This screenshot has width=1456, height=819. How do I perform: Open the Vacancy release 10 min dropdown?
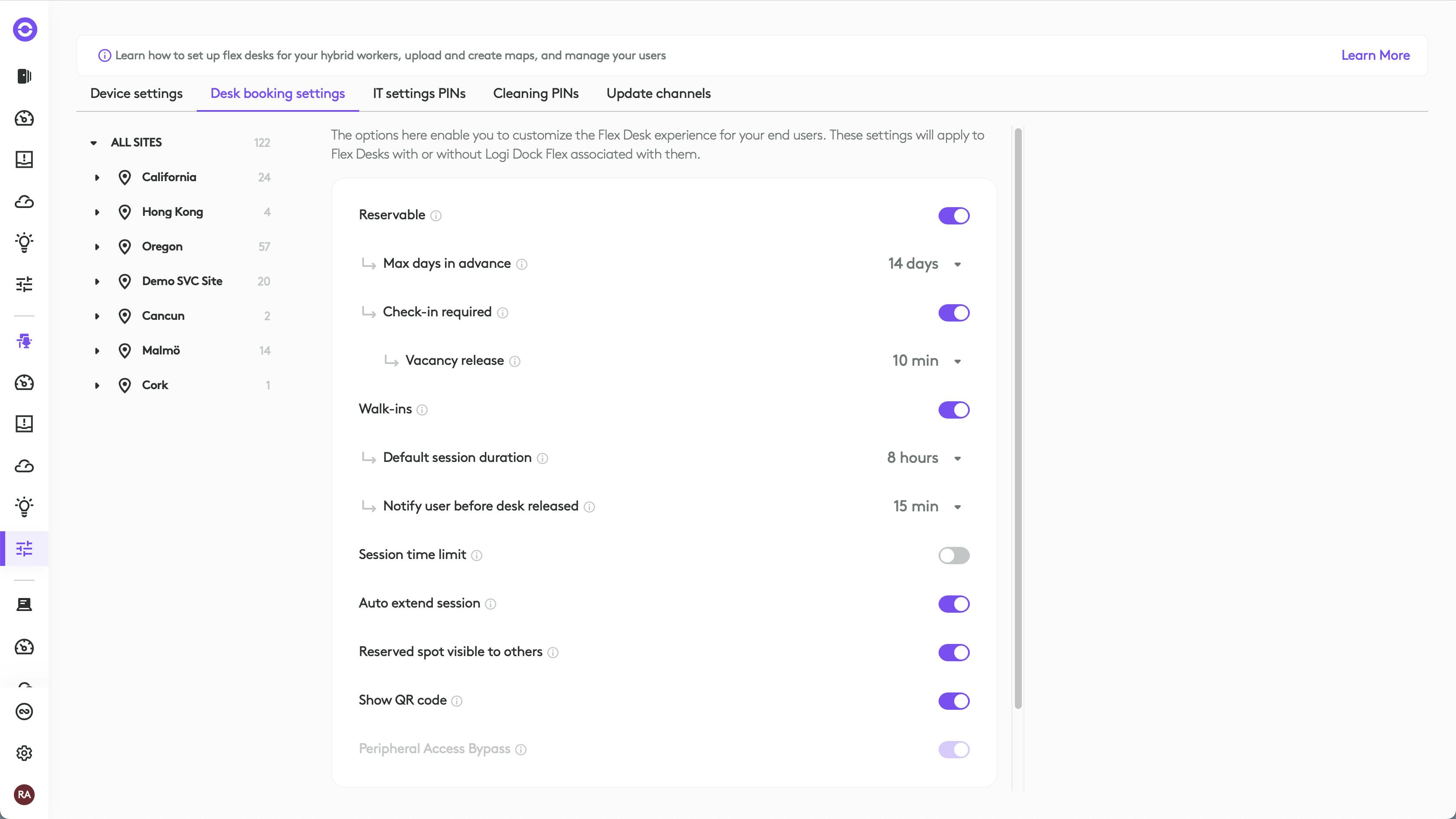click(x=927, y=361)
